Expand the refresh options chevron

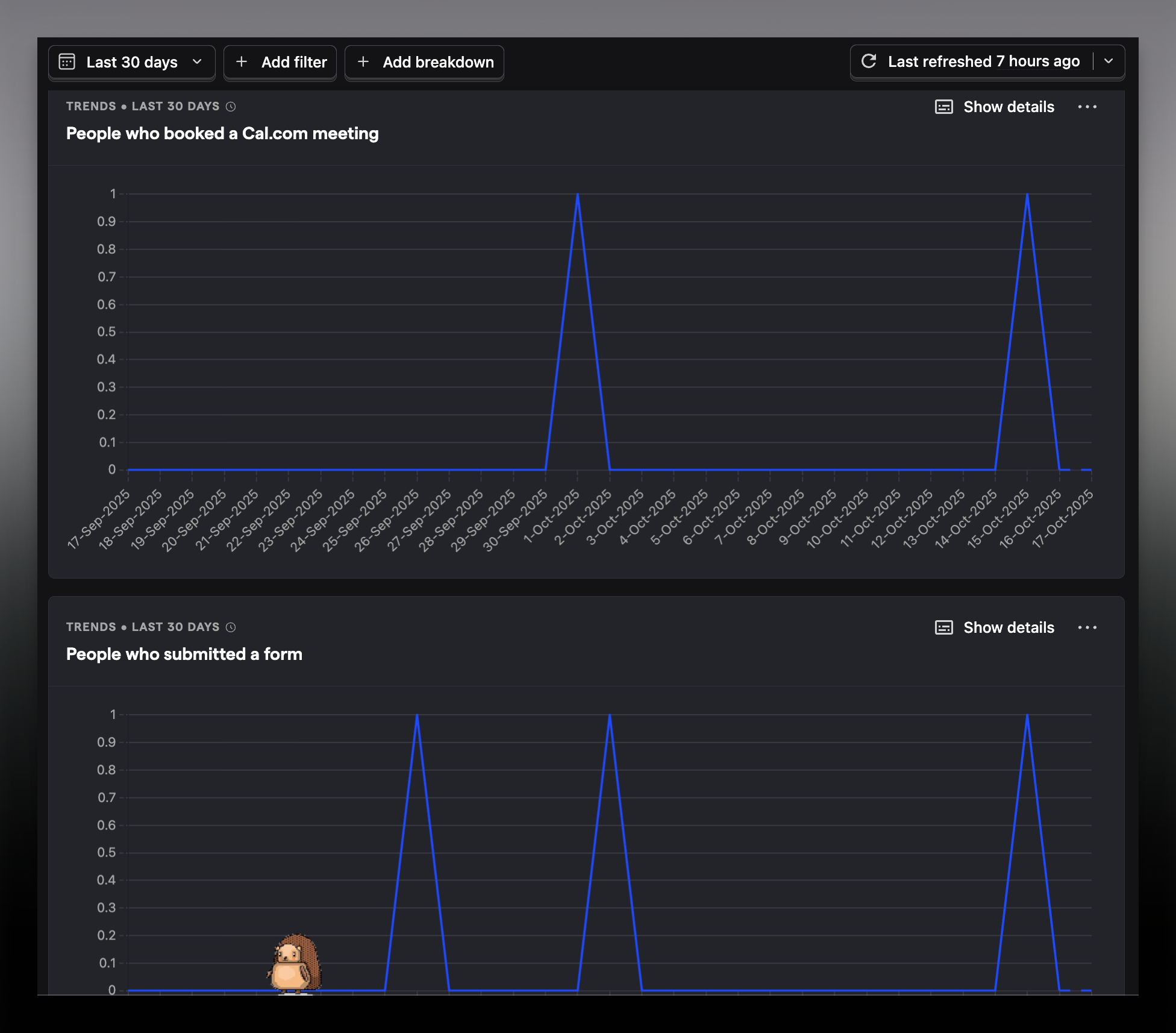[x=1109, y=61]
